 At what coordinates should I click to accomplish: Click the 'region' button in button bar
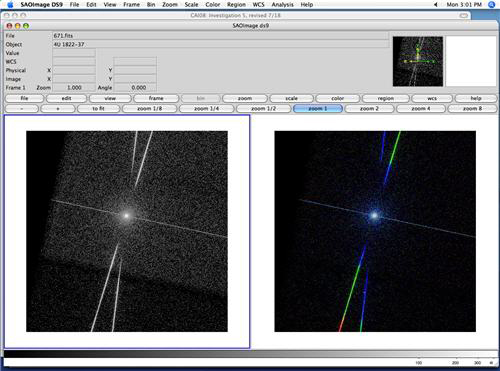pyautogui.click(x=386, y=98)
